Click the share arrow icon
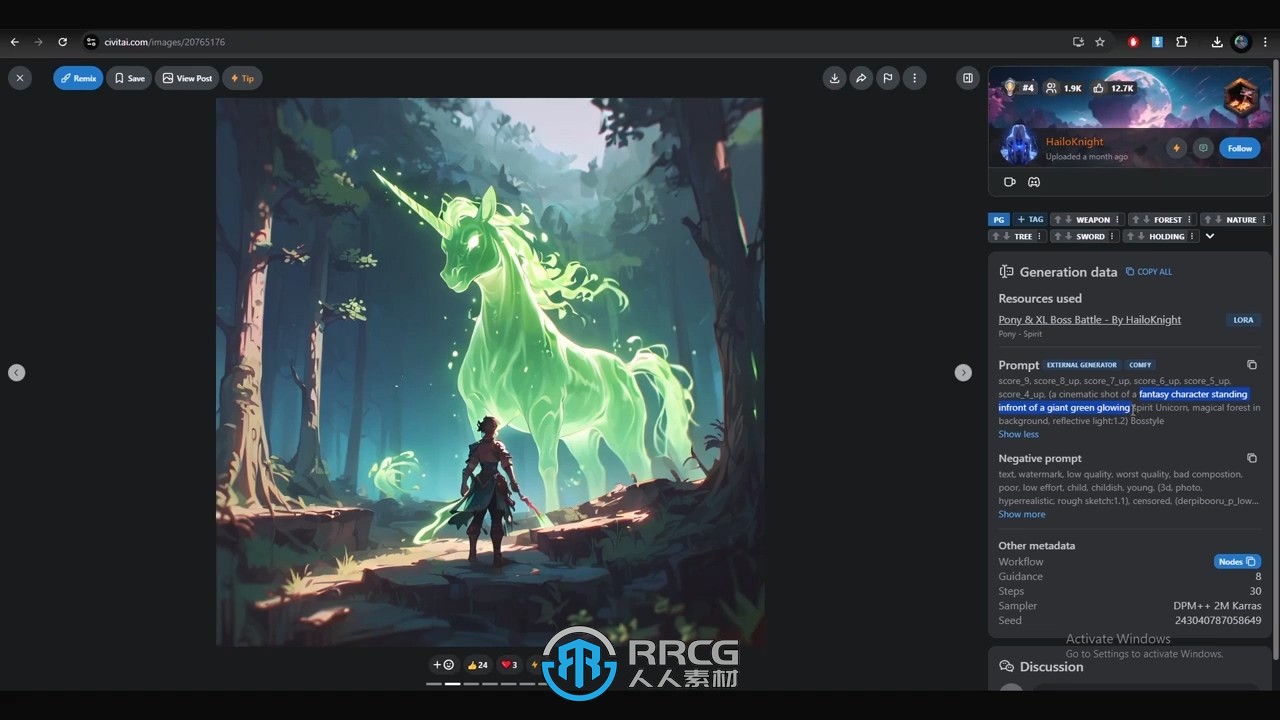Screen dimensions: 1280x720 click(861, 78)
